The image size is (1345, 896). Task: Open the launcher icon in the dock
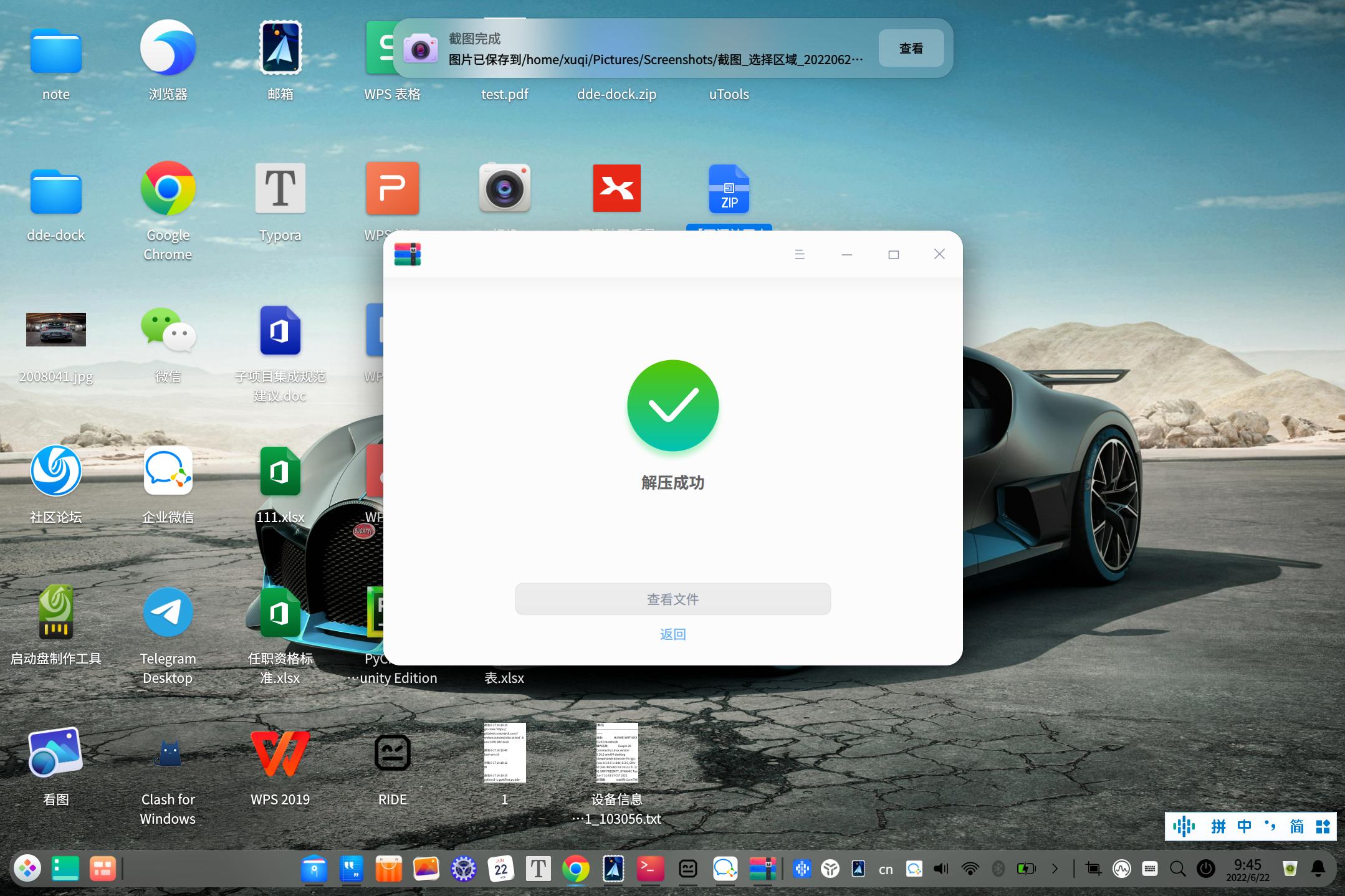click(x=27, y=869)
